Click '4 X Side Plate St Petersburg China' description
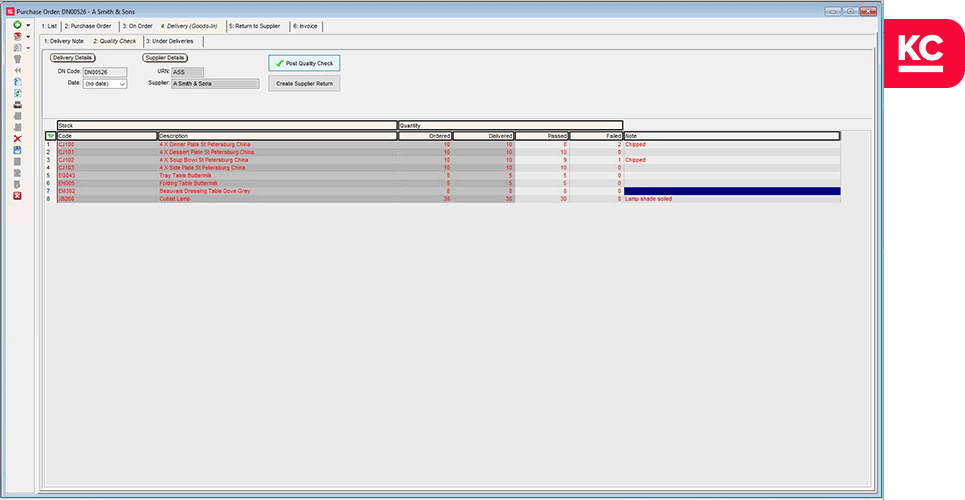The height and width of the screenshot is (500, 965). click(202, 167)
